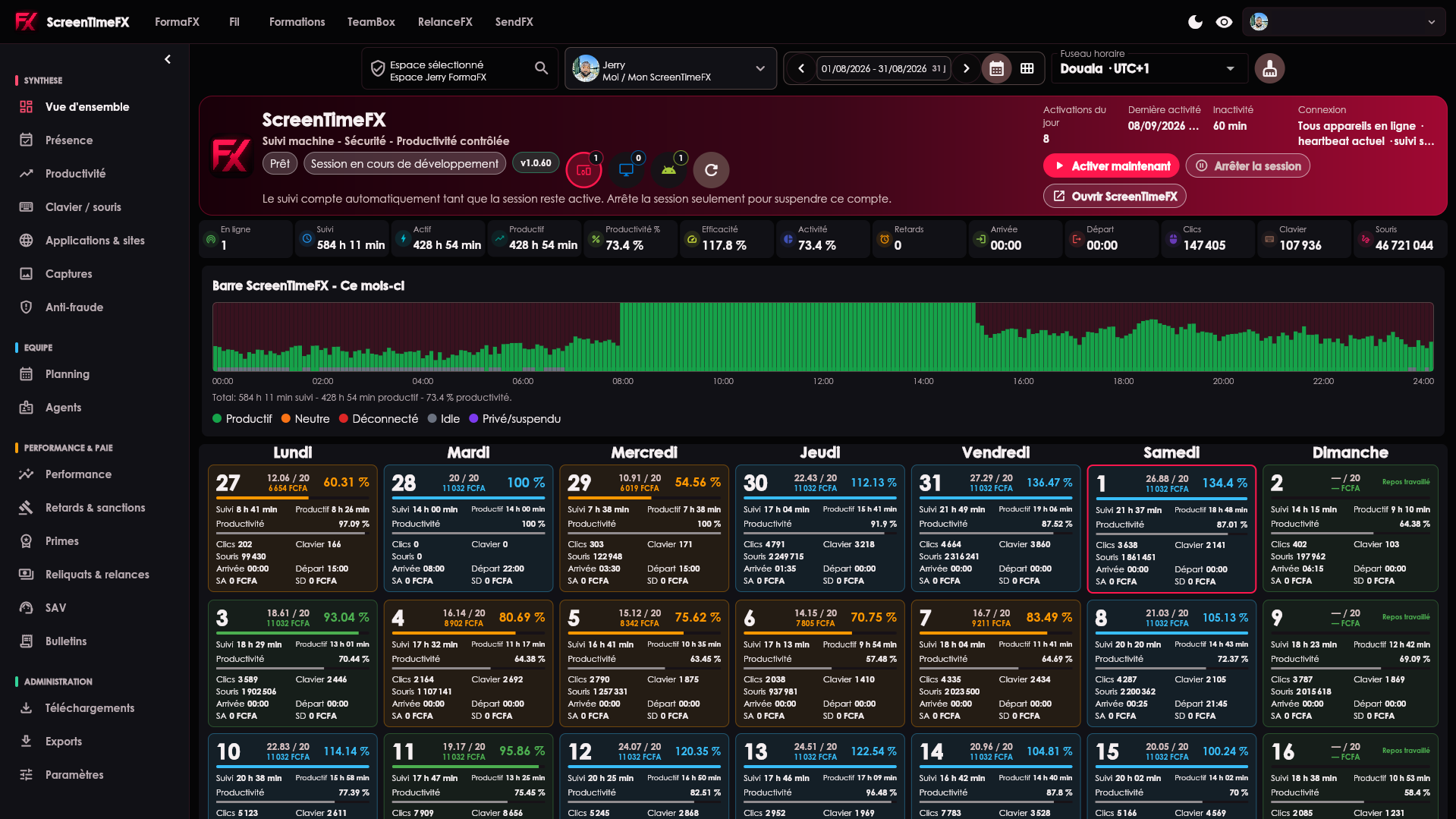This screenshot has height=819, width=1456.
Task: Click the Session en cours de développement chip
Action: click(x=404, y=163)
